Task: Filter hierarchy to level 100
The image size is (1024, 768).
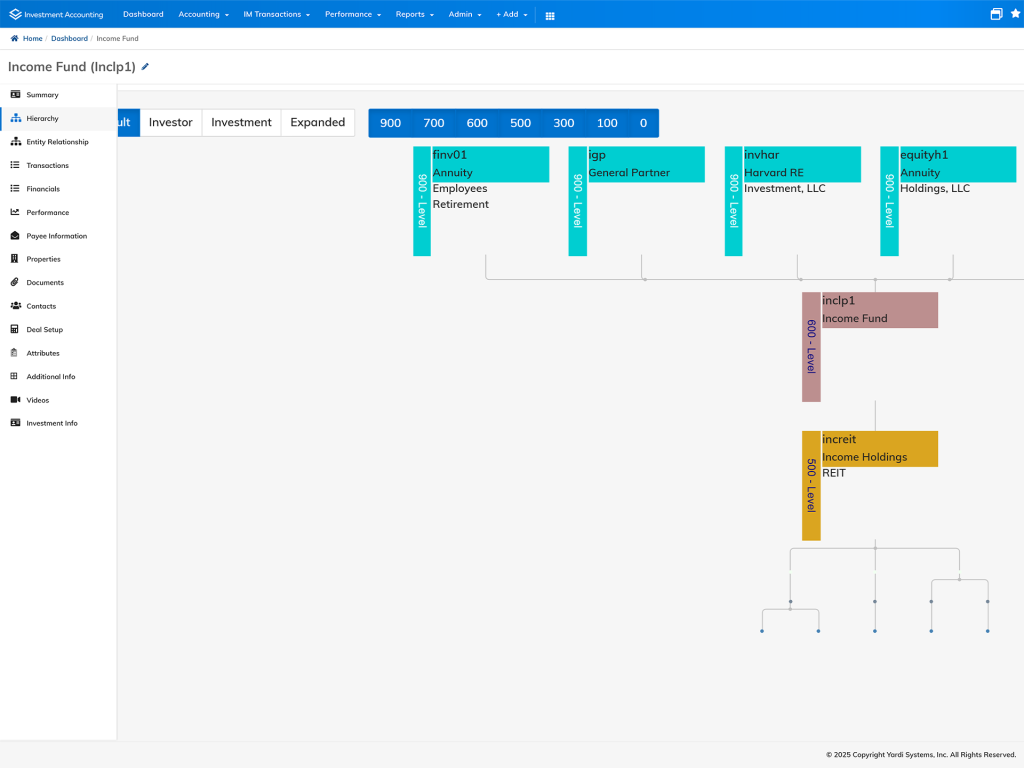Action: (x=607, y=123)
